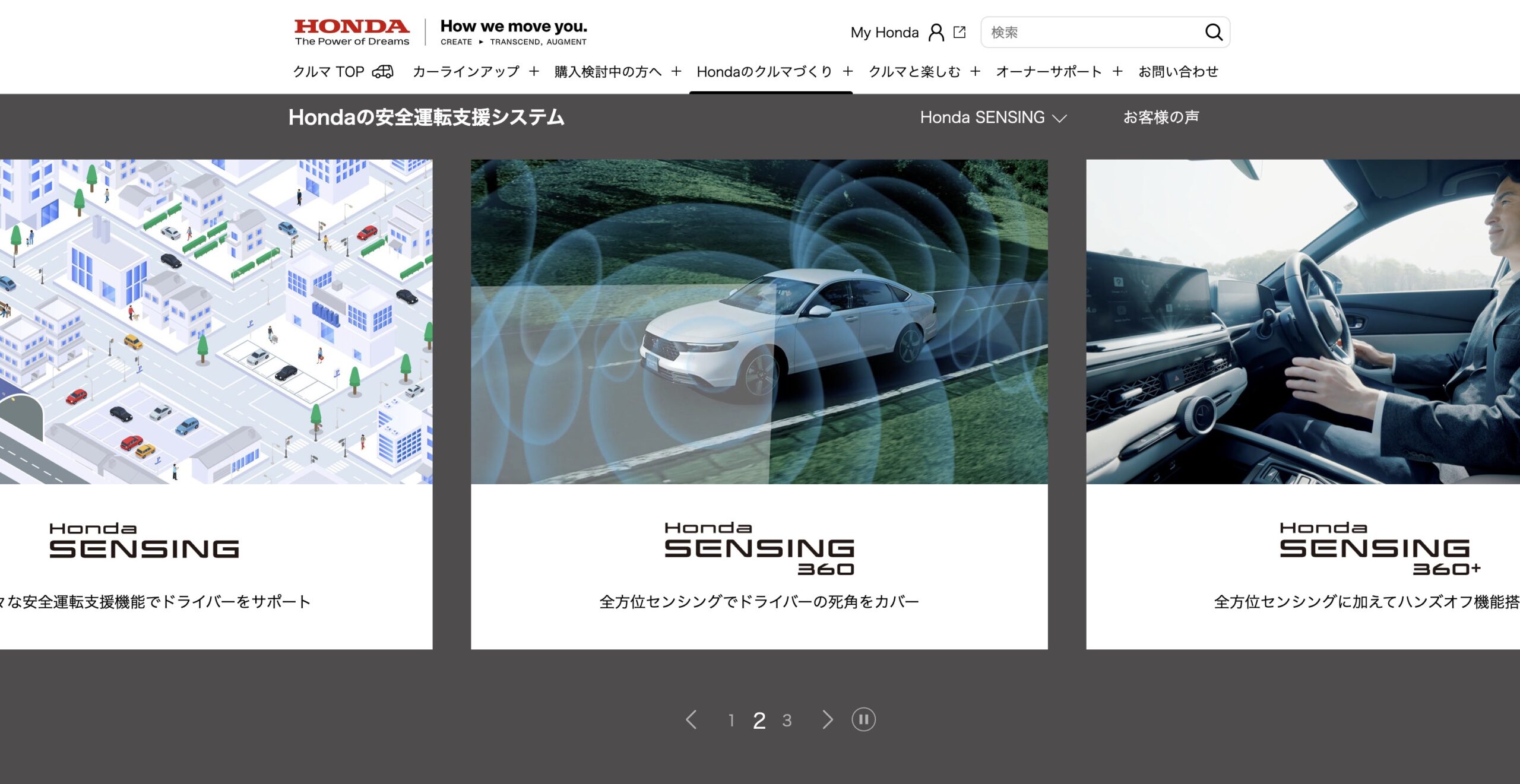Image resolution: width=1520 pixels, height=784 pixels.
Task: Select the 購入検討中の方へ menu label
Action: 608,71
